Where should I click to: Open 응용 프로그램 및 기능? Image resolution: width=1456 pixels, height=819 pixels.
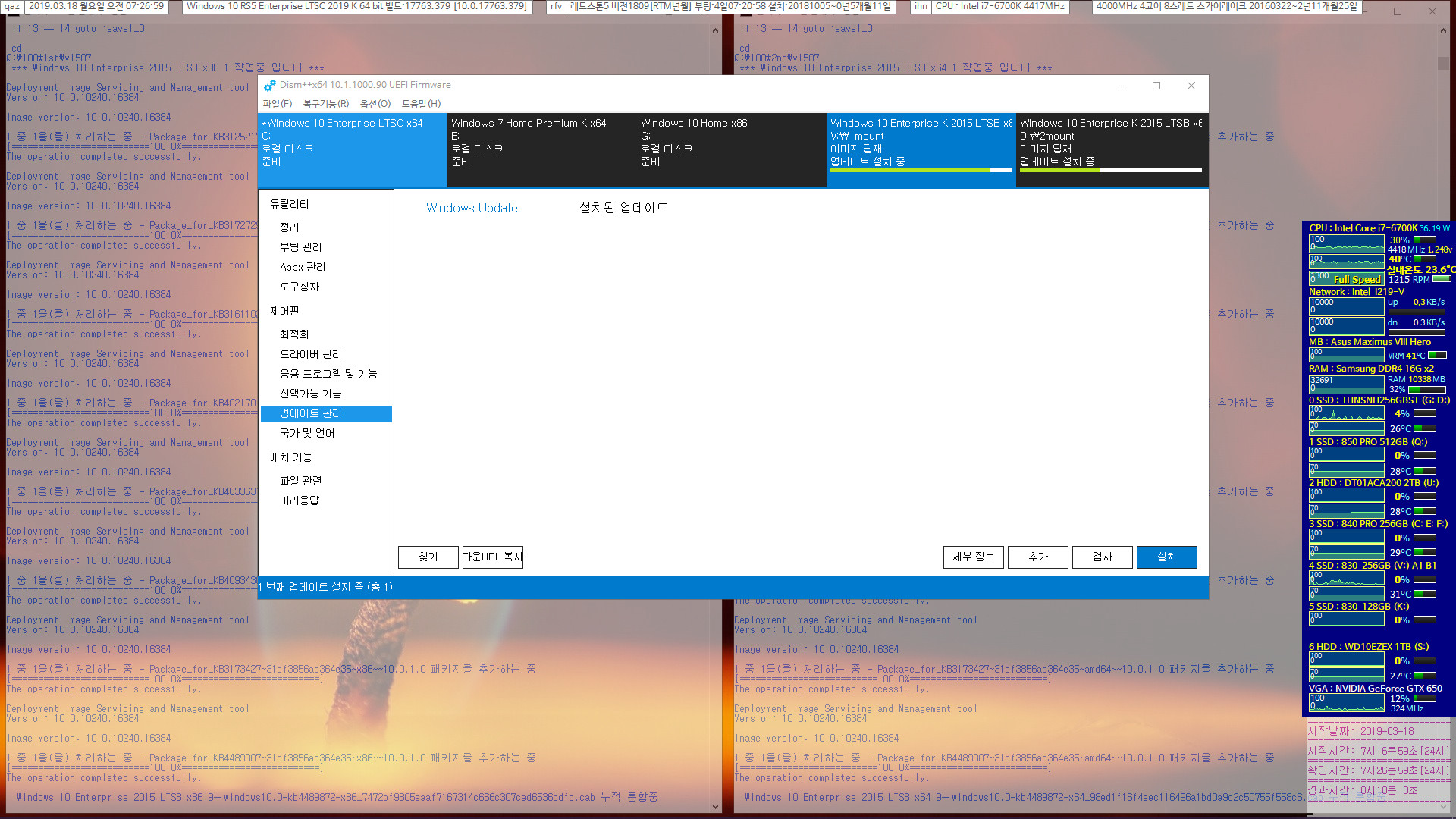(328, 374)
